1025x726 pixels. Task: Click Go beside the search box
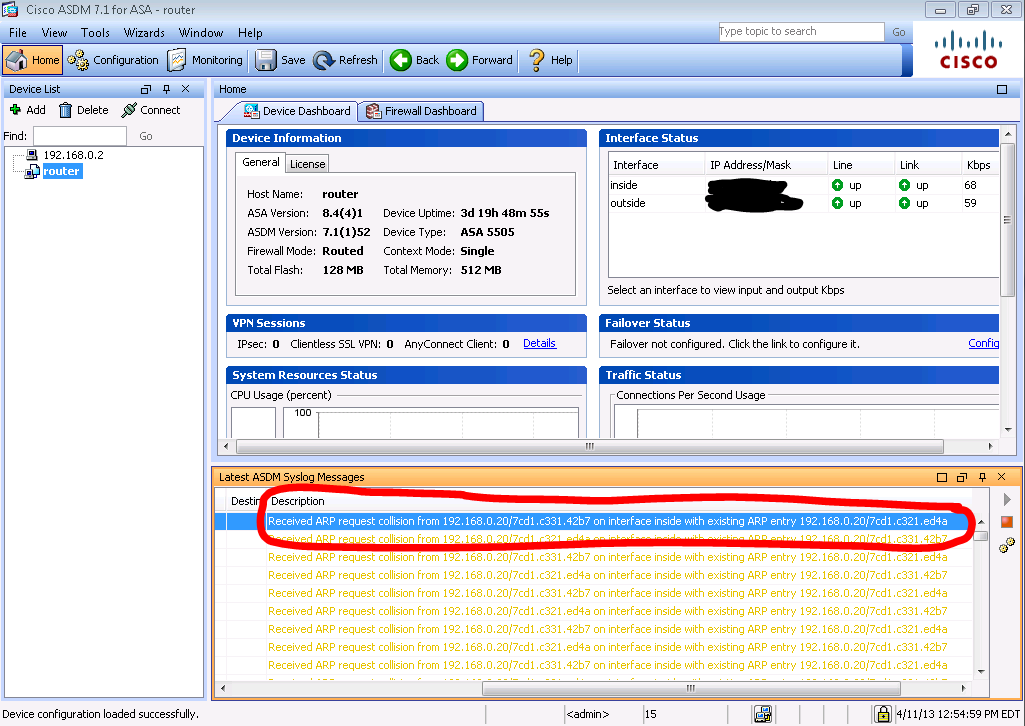(x=899, y=32)
